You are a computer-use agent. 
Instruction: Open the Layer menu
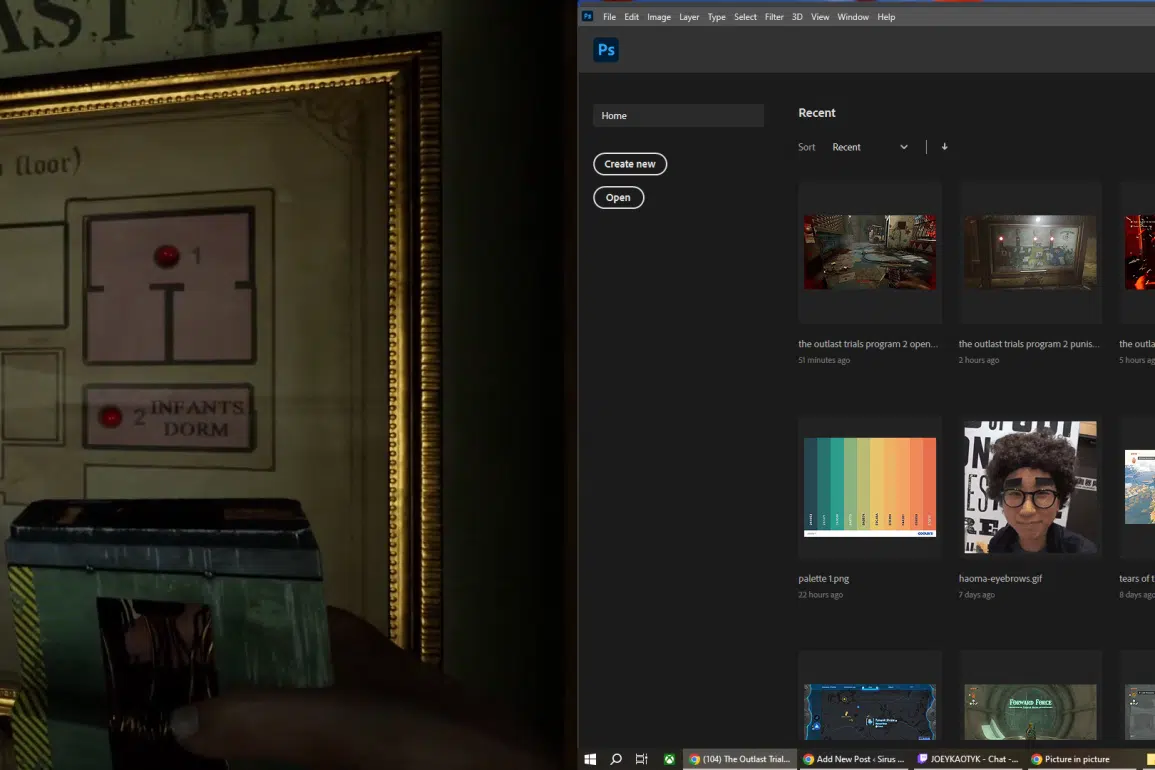[x=689, y=17]
